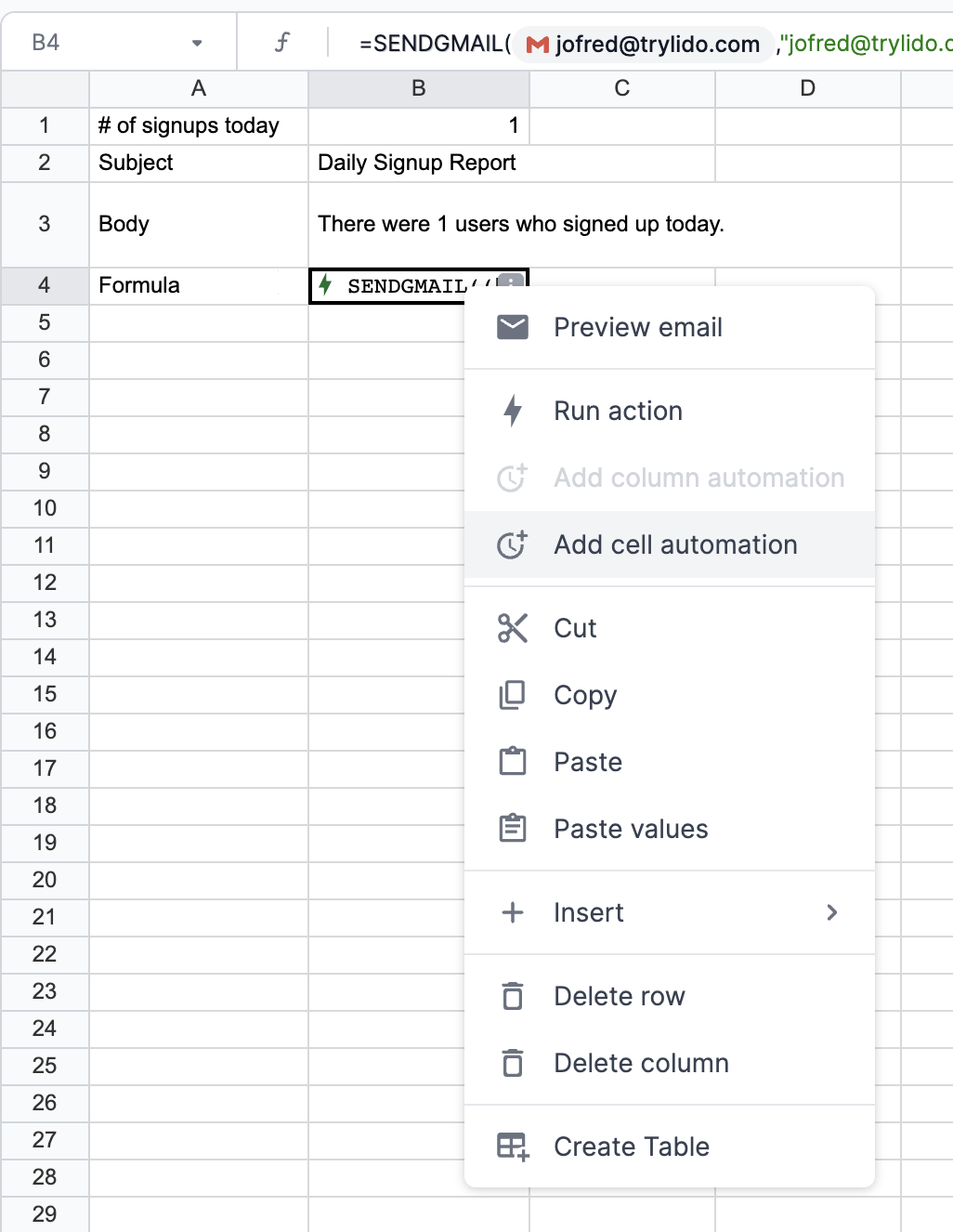The image size is (953, 1232).
Task: Expand the Insert submenu chevron
Action: 832,912
